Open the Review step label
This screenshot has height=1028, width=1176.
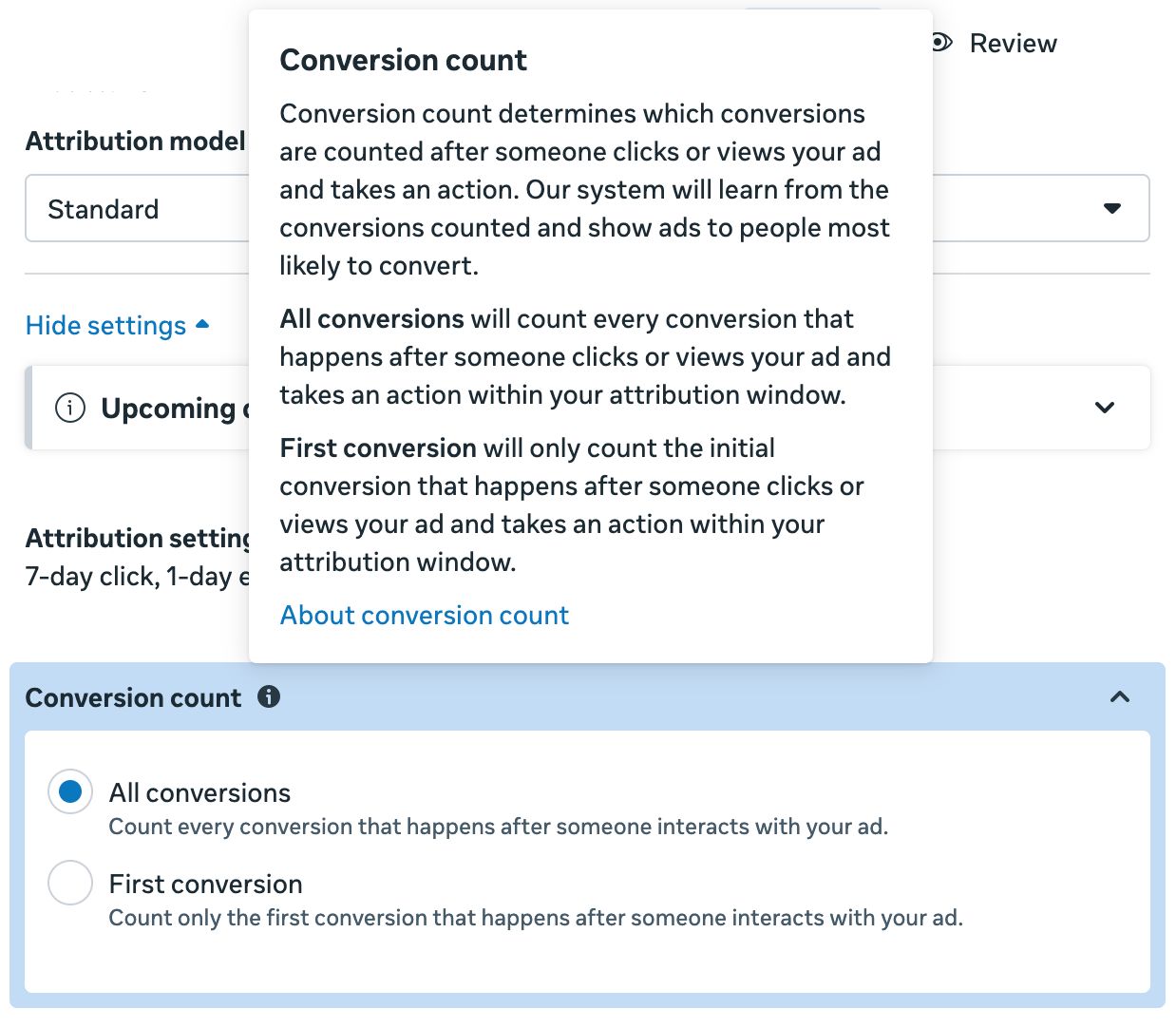pos(1013,44)
